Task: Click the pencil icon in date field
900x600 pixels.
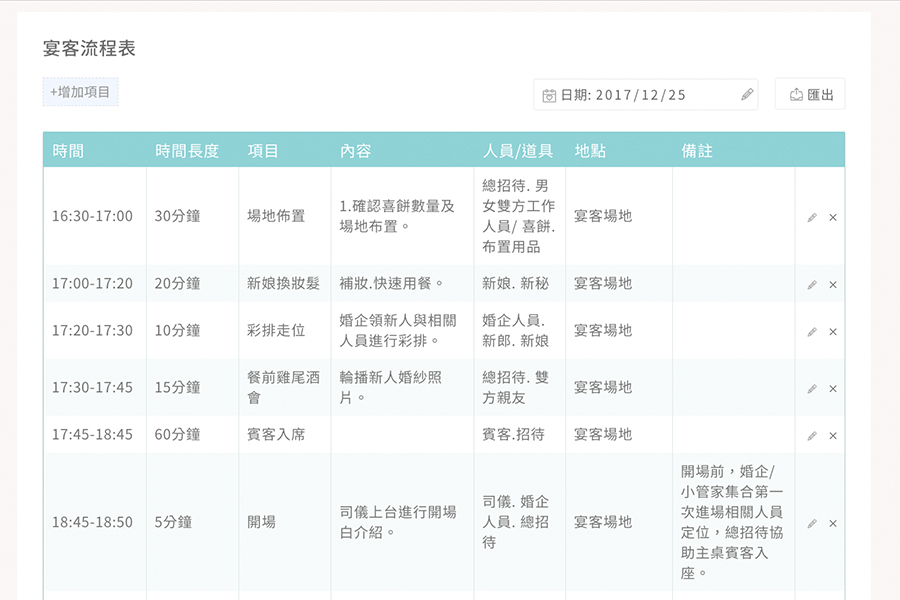Action: point(747,94)
